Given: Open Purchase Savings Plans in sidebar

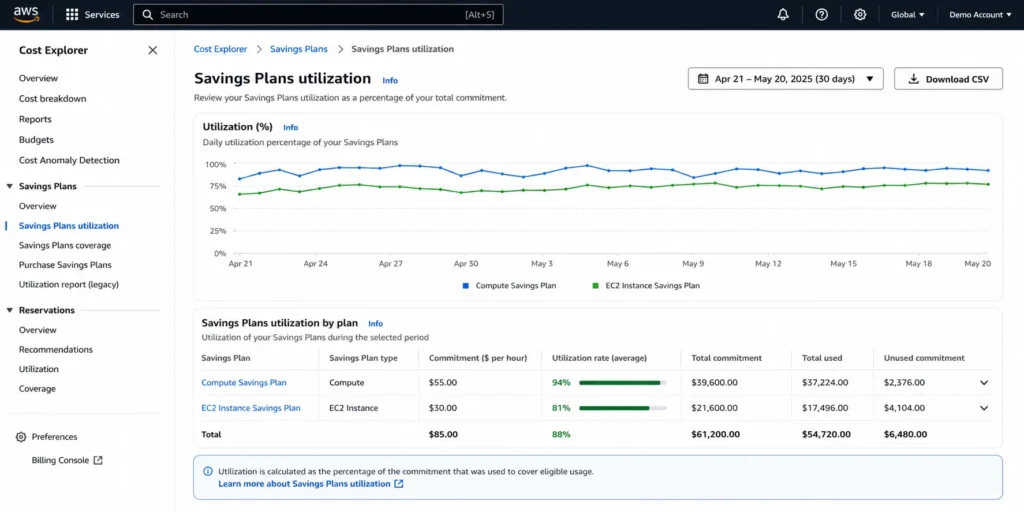Looking at the screenshot, I should pos(65,265).
